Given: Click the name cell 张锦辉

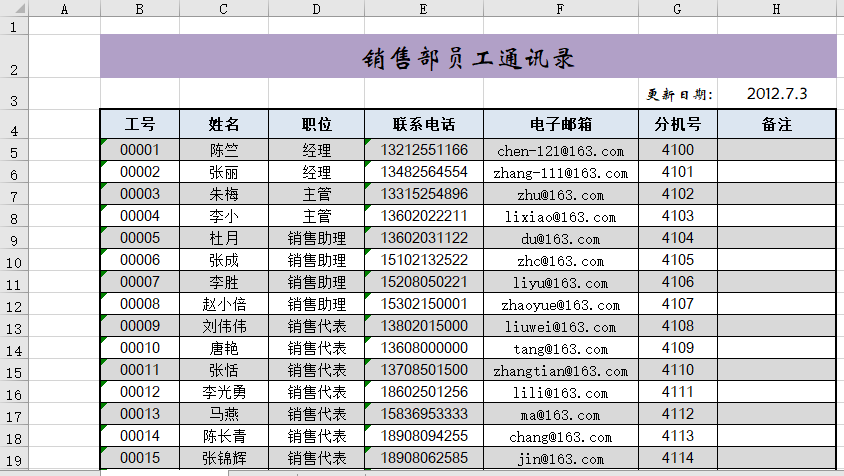Looking at the screenshot, I should [x=224, y=458].
